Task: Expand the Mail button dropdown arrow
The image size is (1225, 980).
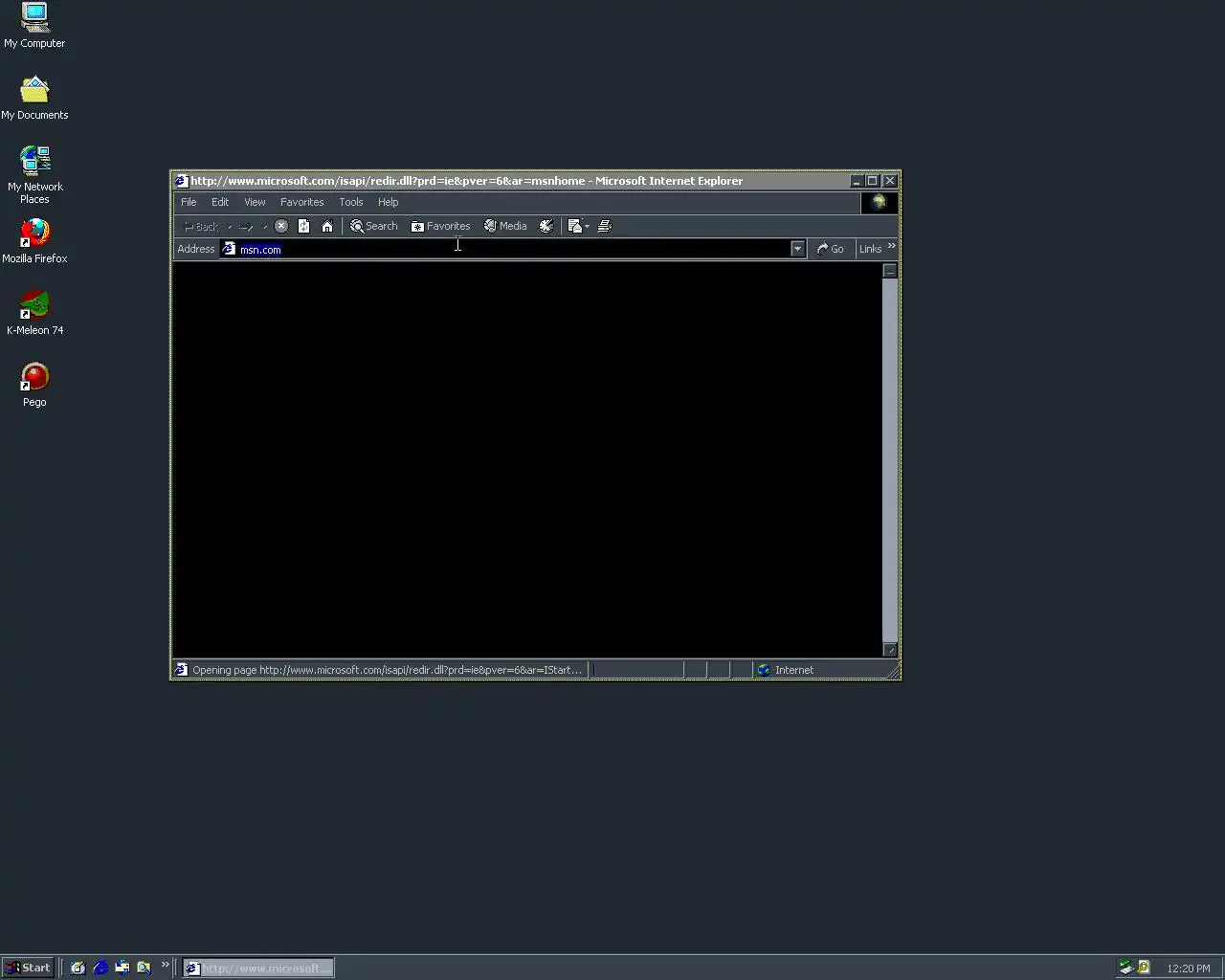Action: 587,227
